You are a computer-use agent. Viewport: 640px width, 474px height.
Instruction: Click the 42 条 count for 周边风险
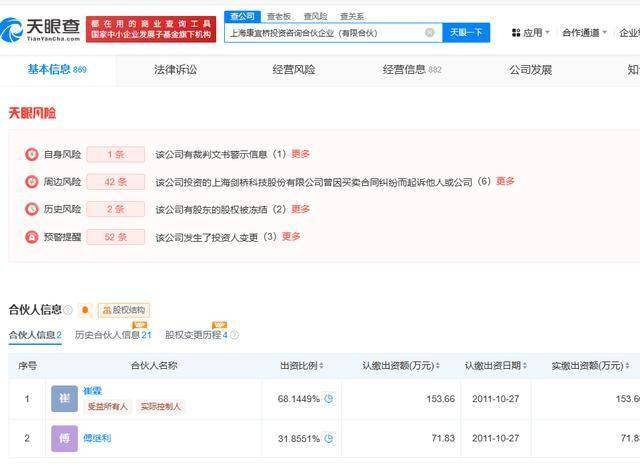pyautogui.click(x=116, y=182)
